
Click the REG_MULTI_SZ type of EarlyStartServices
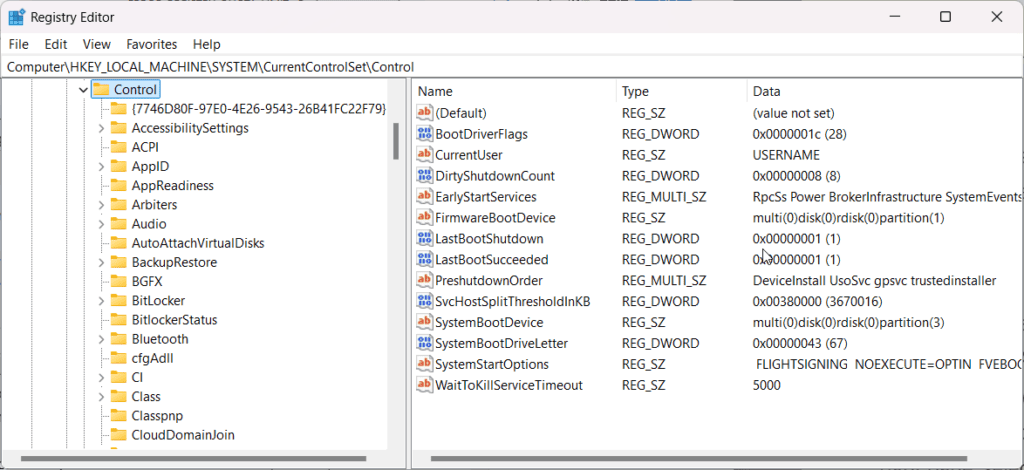tap(664, 196)
